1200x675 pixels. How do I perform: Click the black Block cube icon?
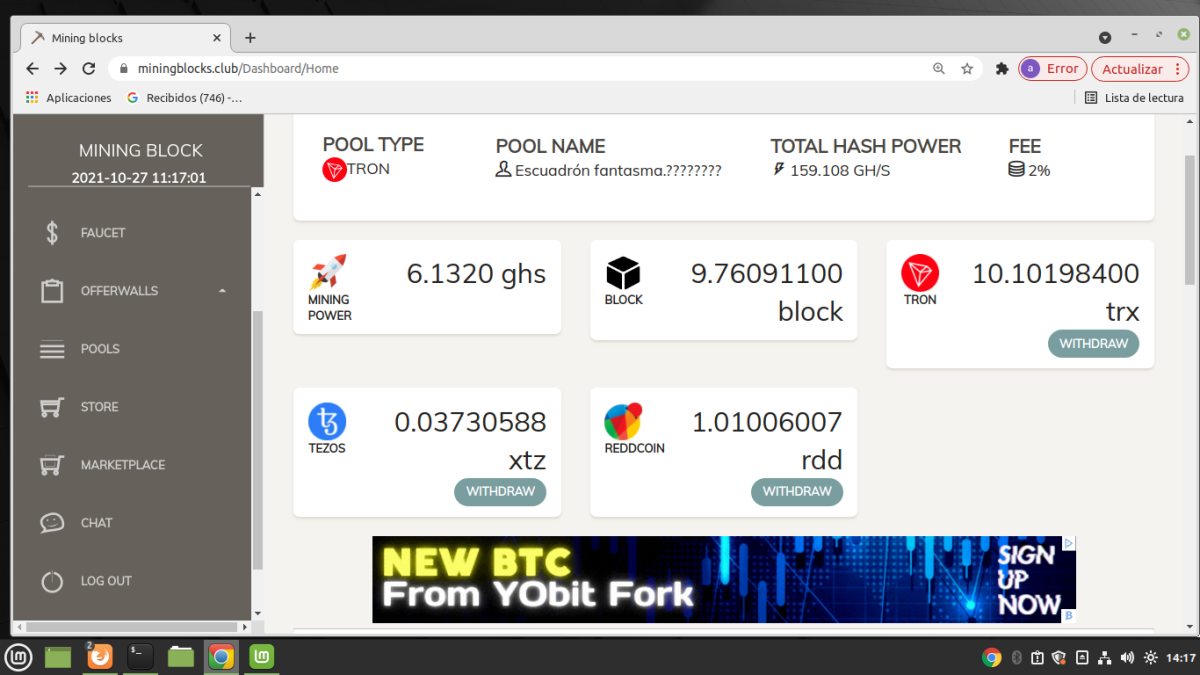[x=623, y=272]
